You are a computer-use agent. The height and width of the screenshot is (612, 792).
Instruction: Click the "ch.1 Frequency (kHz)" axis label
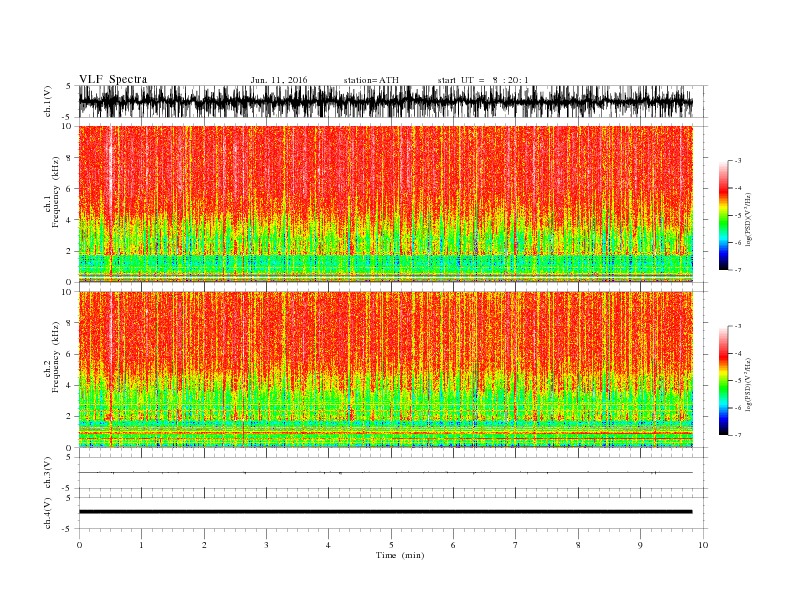pyautogui.click(x=52, y=192)
